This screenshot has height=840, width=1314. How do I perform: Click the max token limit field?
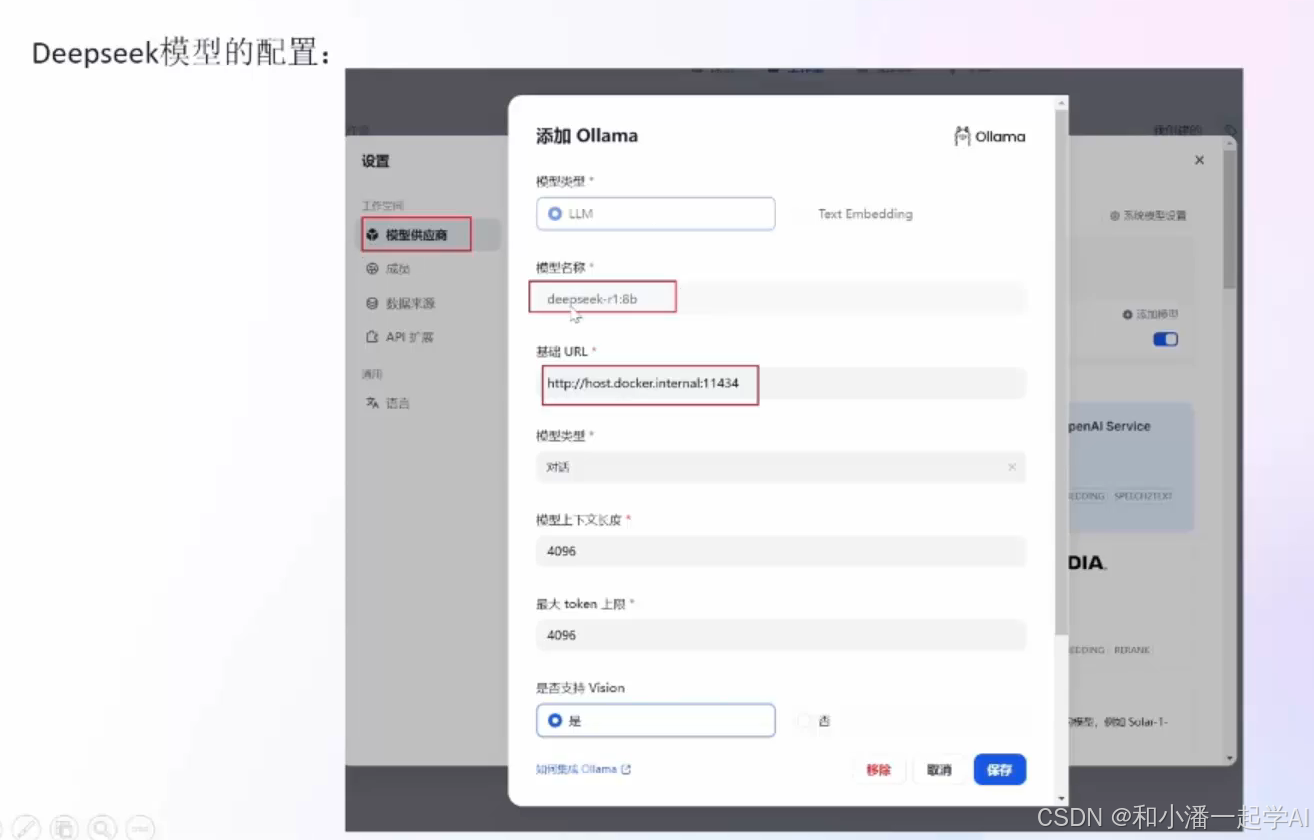(781, 635)
